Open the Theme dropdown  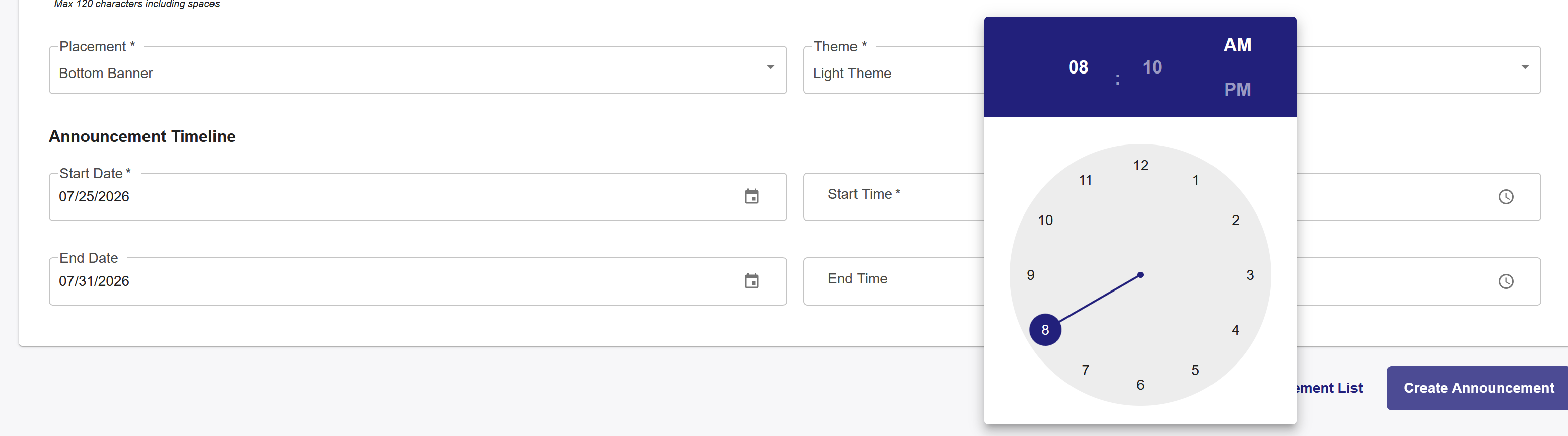894,70
